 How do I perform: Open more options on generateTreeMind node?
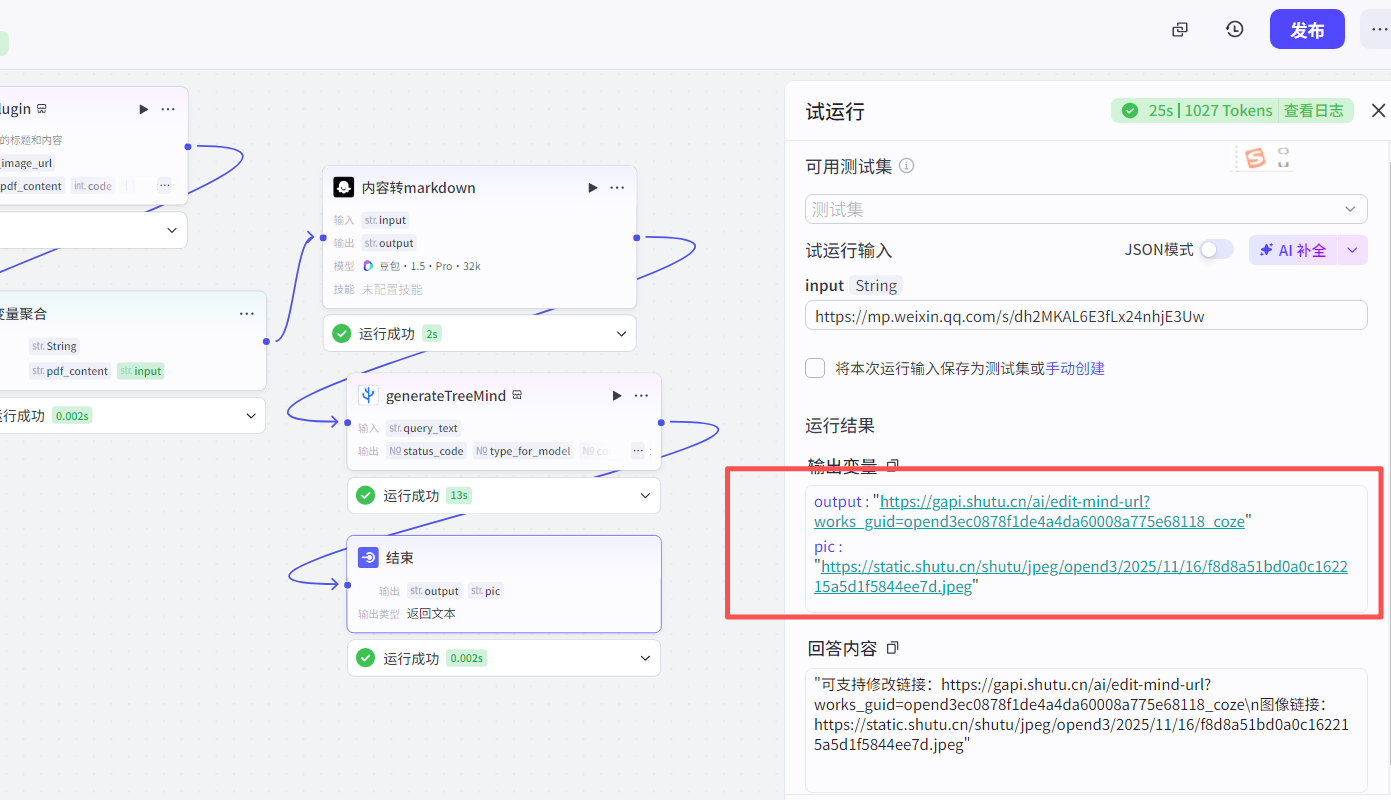[x=641, y=395]
